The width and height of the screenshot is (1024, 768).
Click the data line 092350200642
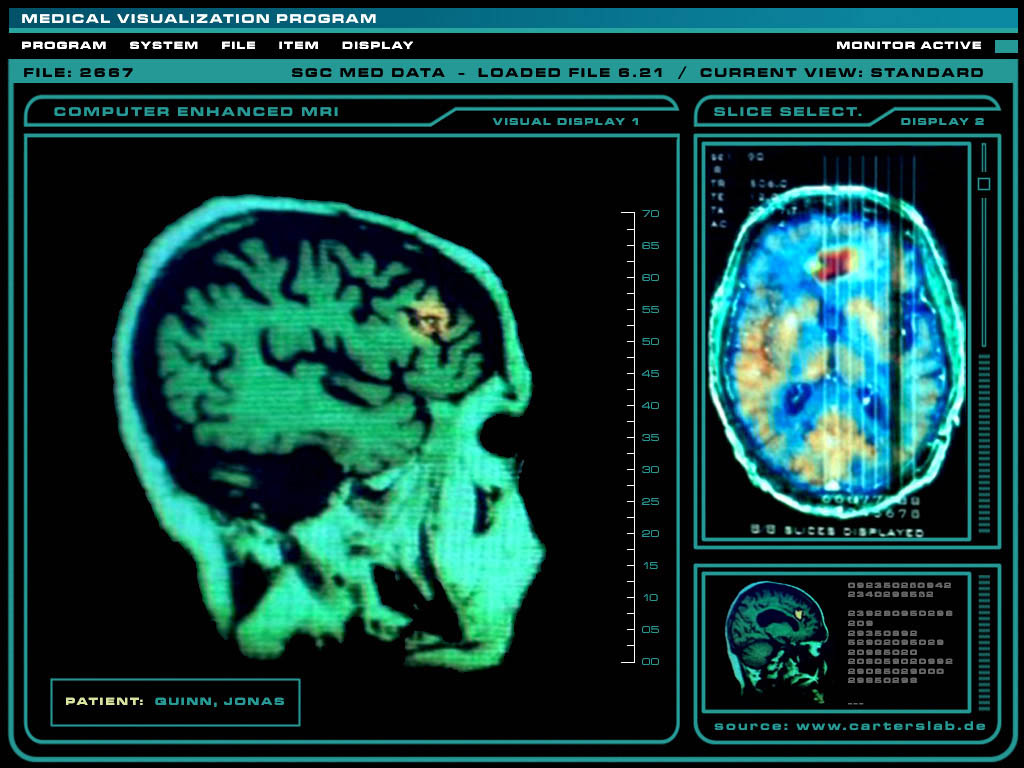point(899,586)
